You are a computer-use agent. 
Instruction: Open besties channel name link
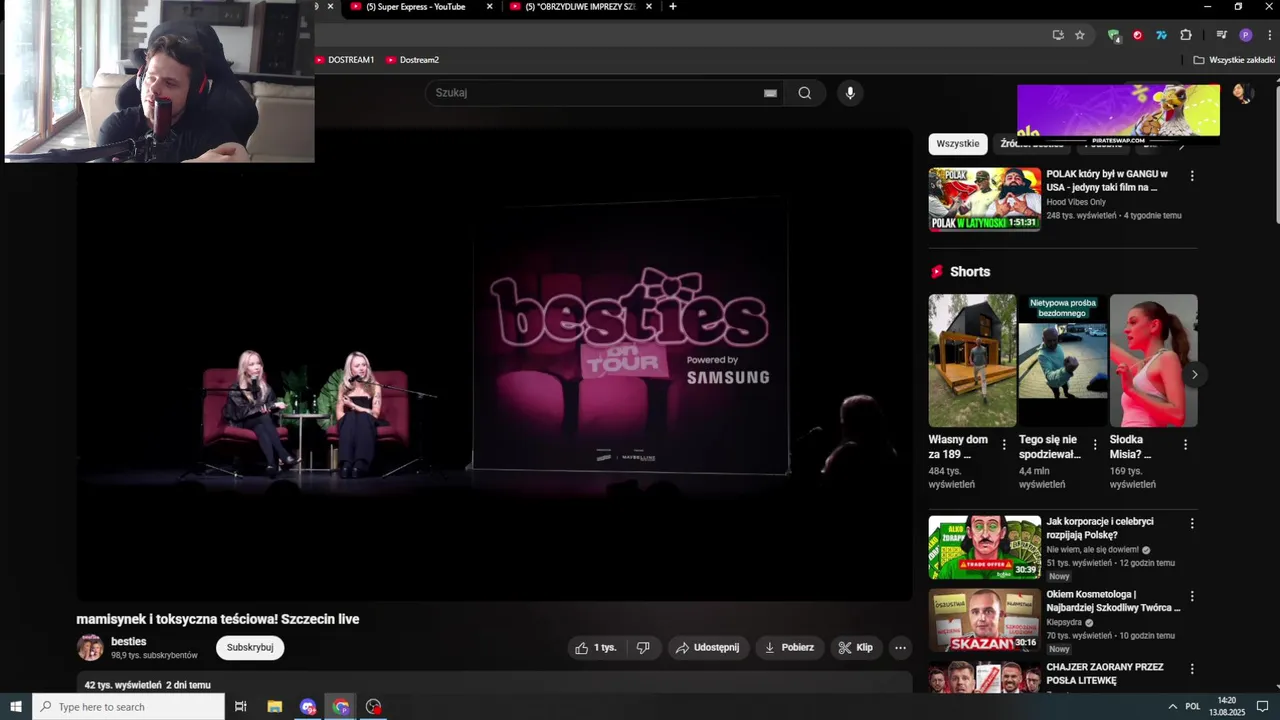(129, 641)
